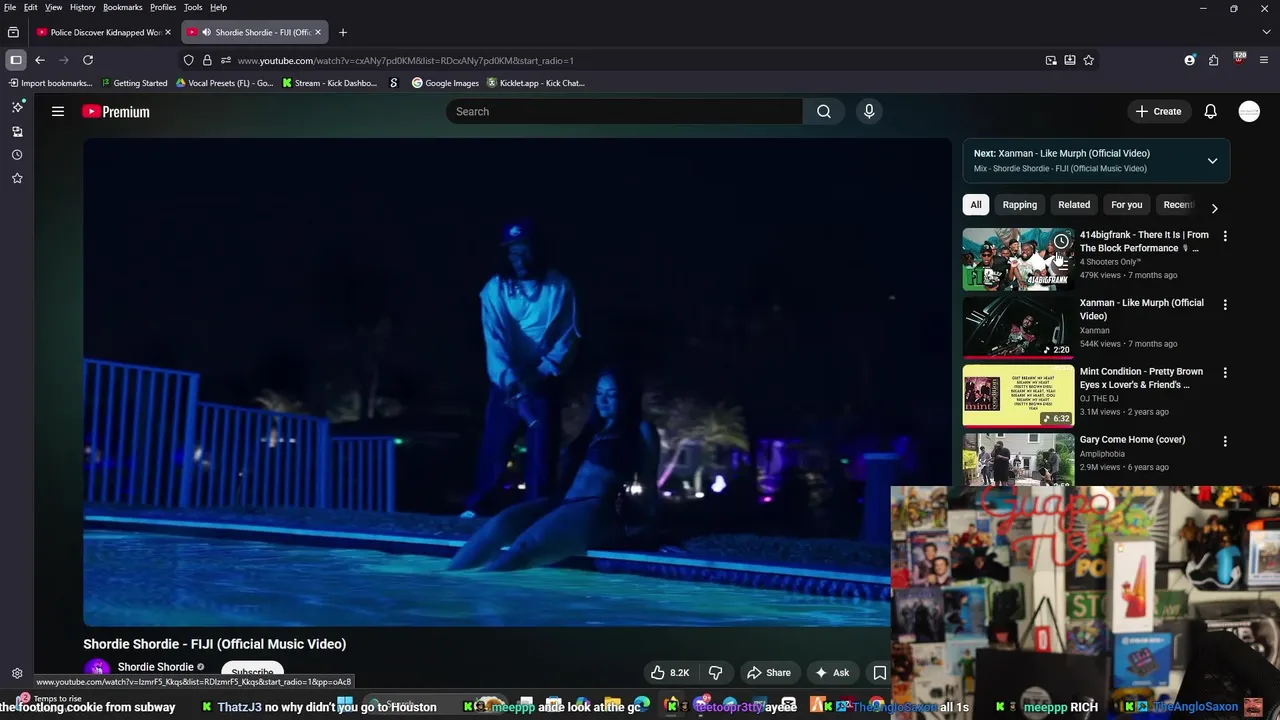
Task: Click the install-app icon in address bar
Action: (1070, 60)
